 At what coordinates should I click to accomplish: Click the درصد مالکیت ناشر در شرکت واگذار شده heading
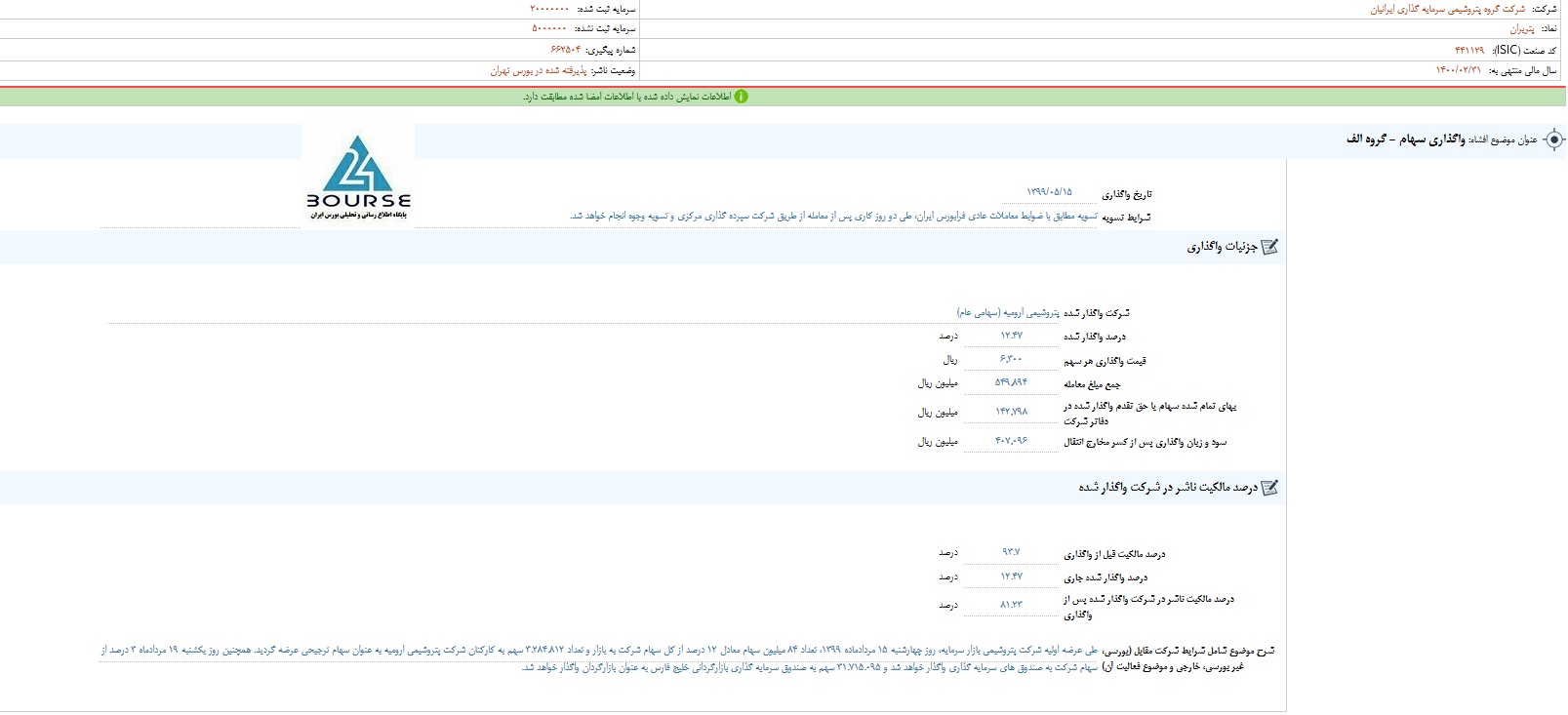pos(1168,488)
